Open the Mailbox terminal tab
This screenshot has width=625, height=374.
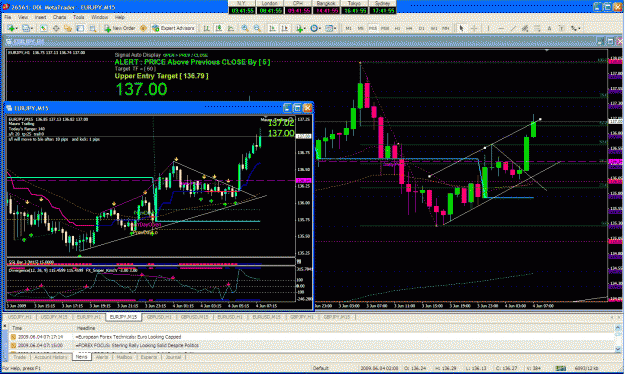pyautogui.click(x=124, y=357)
